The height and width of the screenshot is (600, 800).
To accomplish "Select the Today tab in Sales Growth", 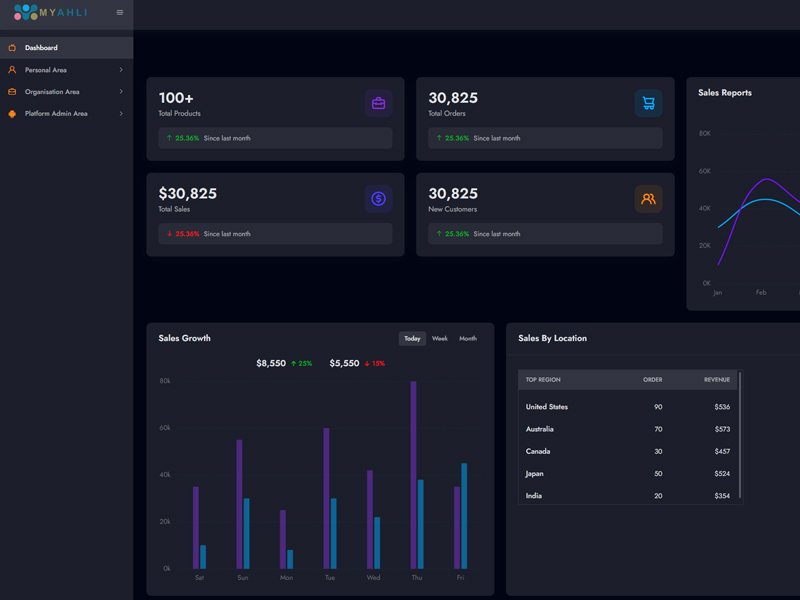I will point(412,339).
